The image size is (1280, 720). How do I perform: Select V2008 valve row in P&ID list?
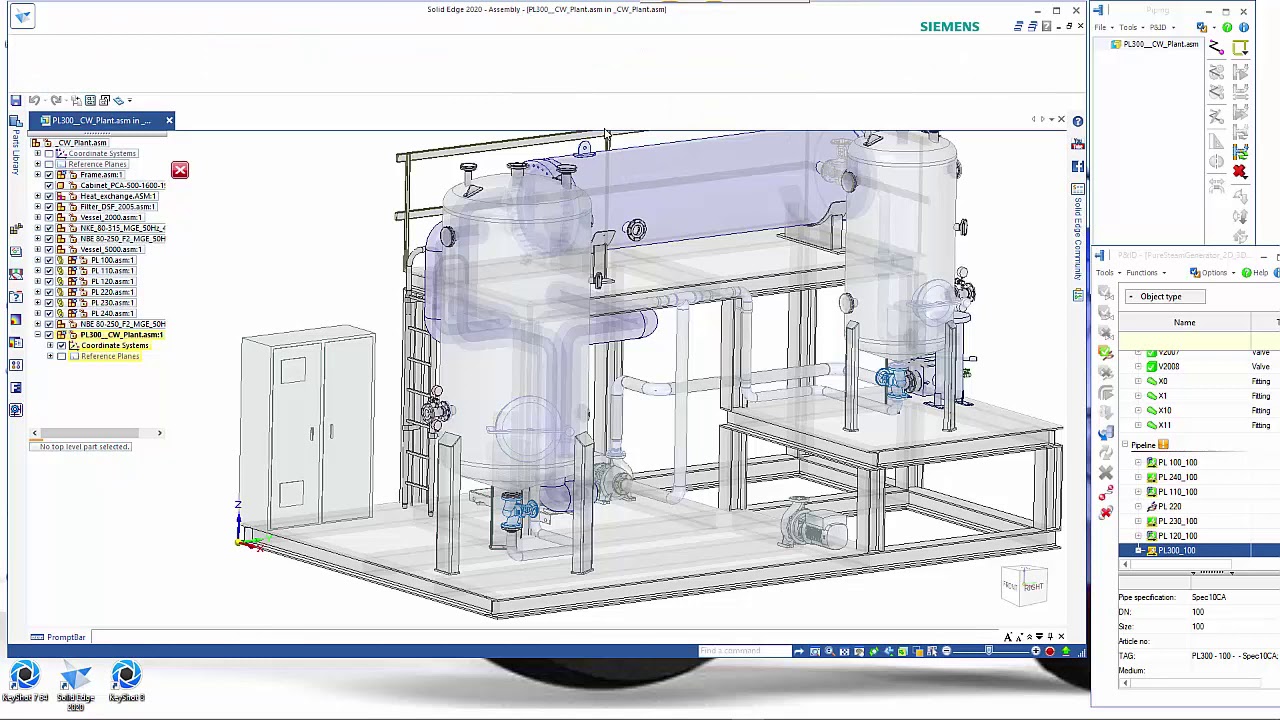1169,366
